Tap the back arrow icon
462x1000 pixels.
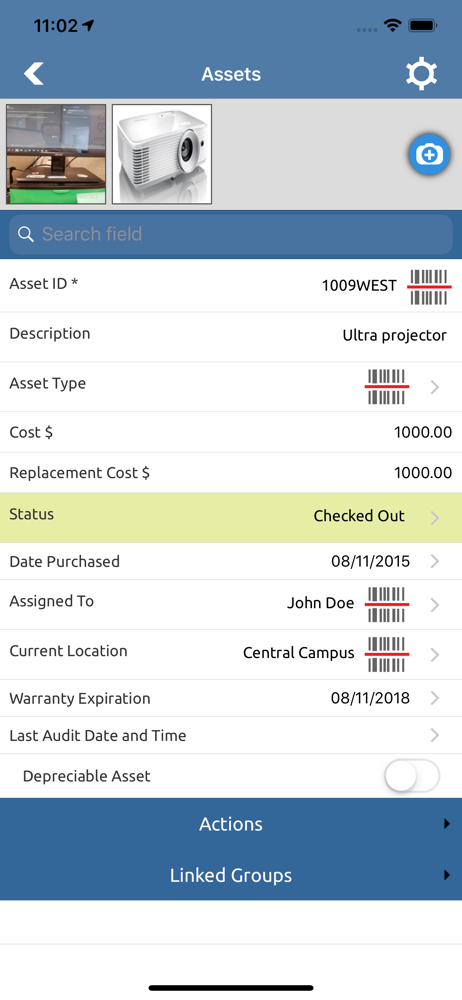[34, 74]
